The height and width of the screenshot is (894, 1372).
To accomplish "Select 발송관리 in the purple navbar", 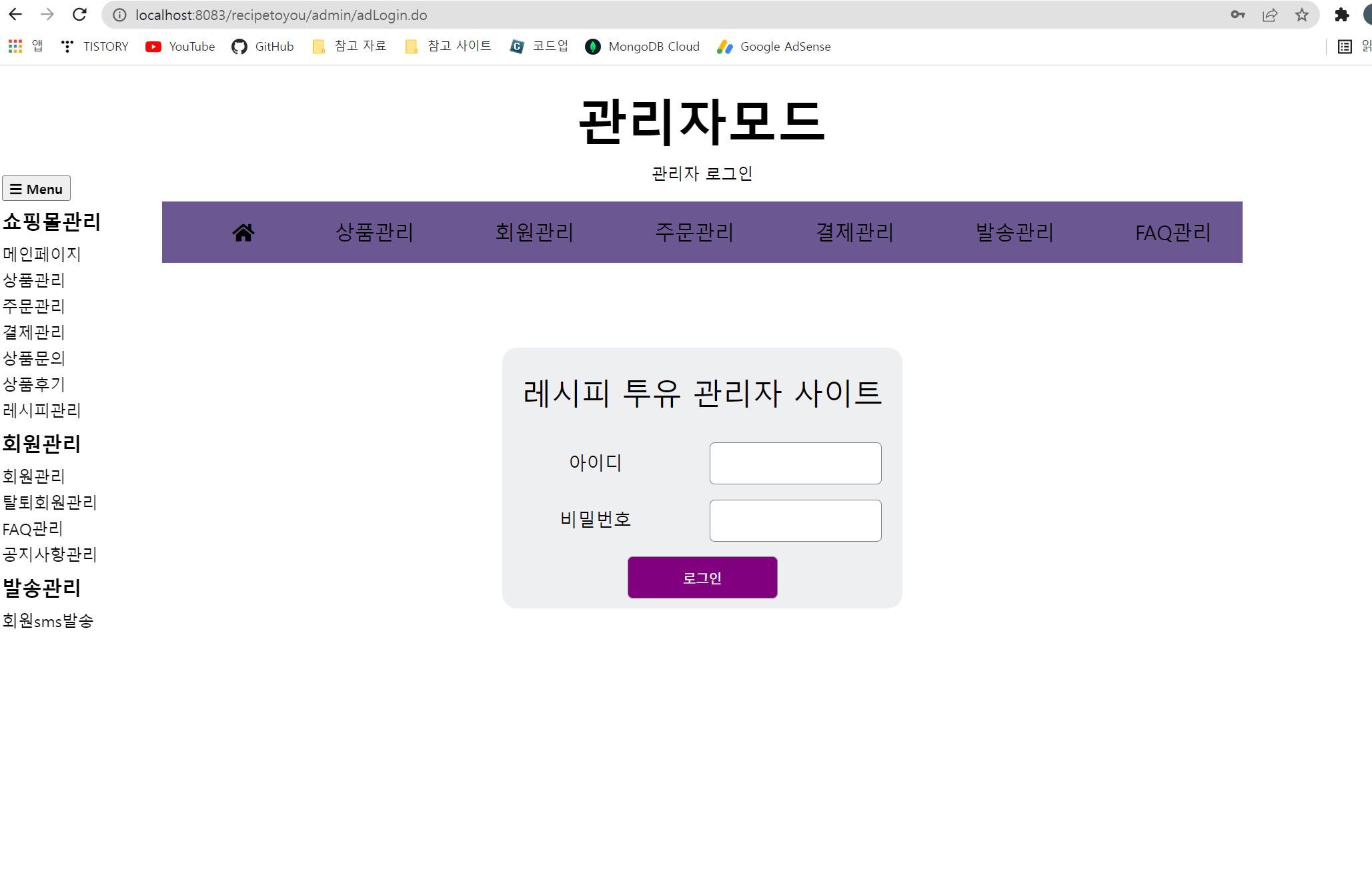I will point(1014,232).
